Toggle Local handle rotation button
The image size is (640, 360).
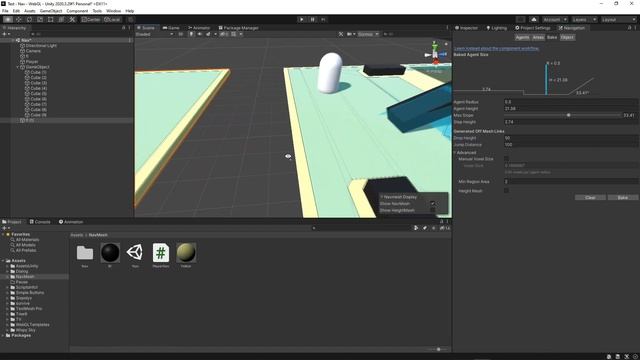(111, 19)
